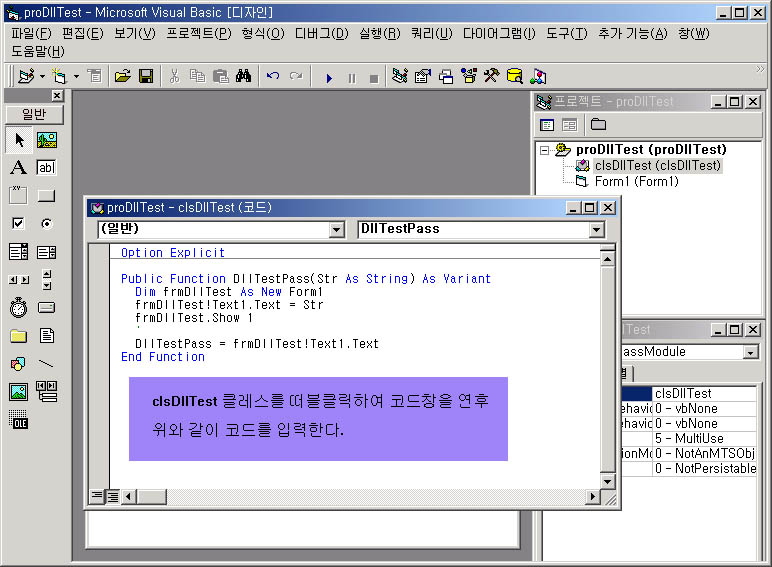
Task: Select the TextBox control tool
Action: pyautogui.click(x=47, y=168)
